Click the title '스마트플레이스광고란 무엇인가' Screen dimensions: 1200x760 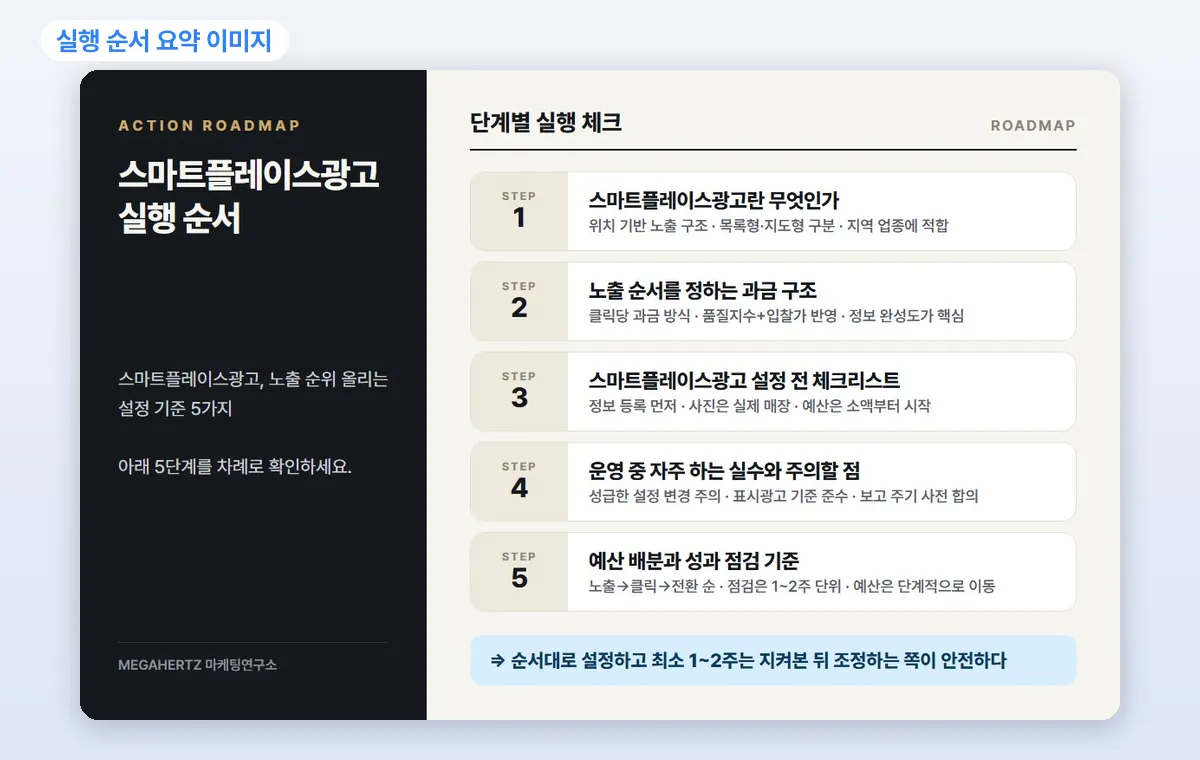[x=714, y=199]
